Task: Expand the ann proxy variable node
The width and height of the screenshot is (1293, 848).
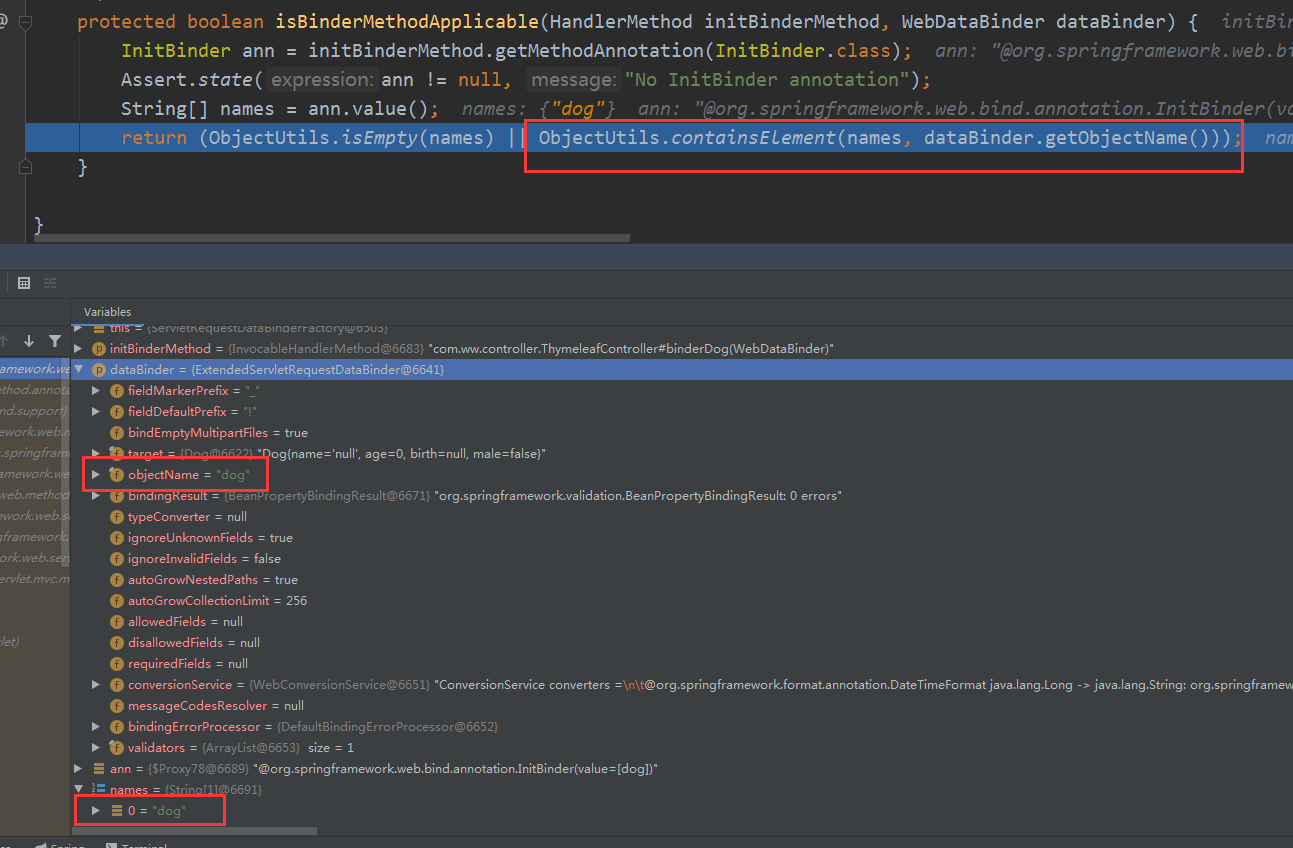Action: [x=79, y=769]
